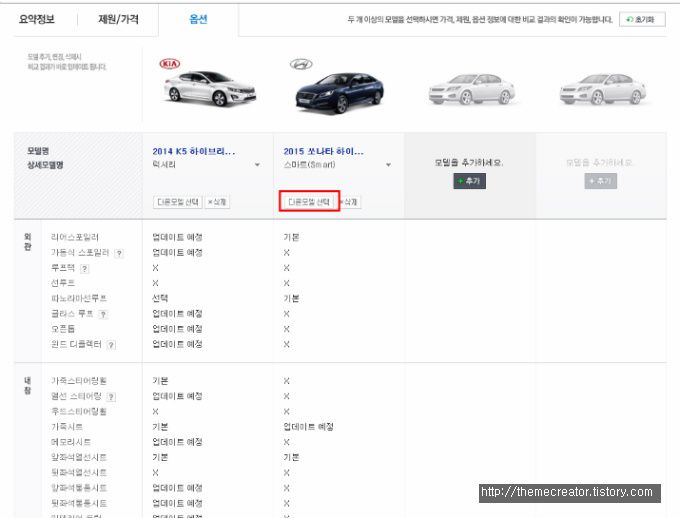This screenshot has height=518, width=680.
Task: Click the 메모리시트 row label
Action: coord(71,442)
